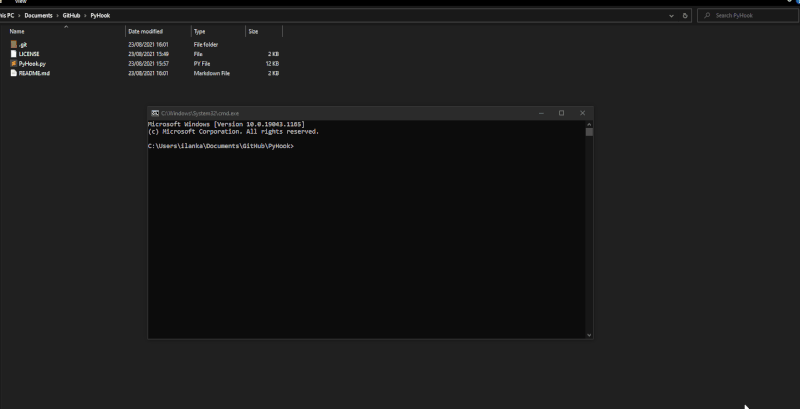This screenshot has width=800, height=409.
Task: Expand chevron after GitHub breadcrumb
Action: click(85, 15)
